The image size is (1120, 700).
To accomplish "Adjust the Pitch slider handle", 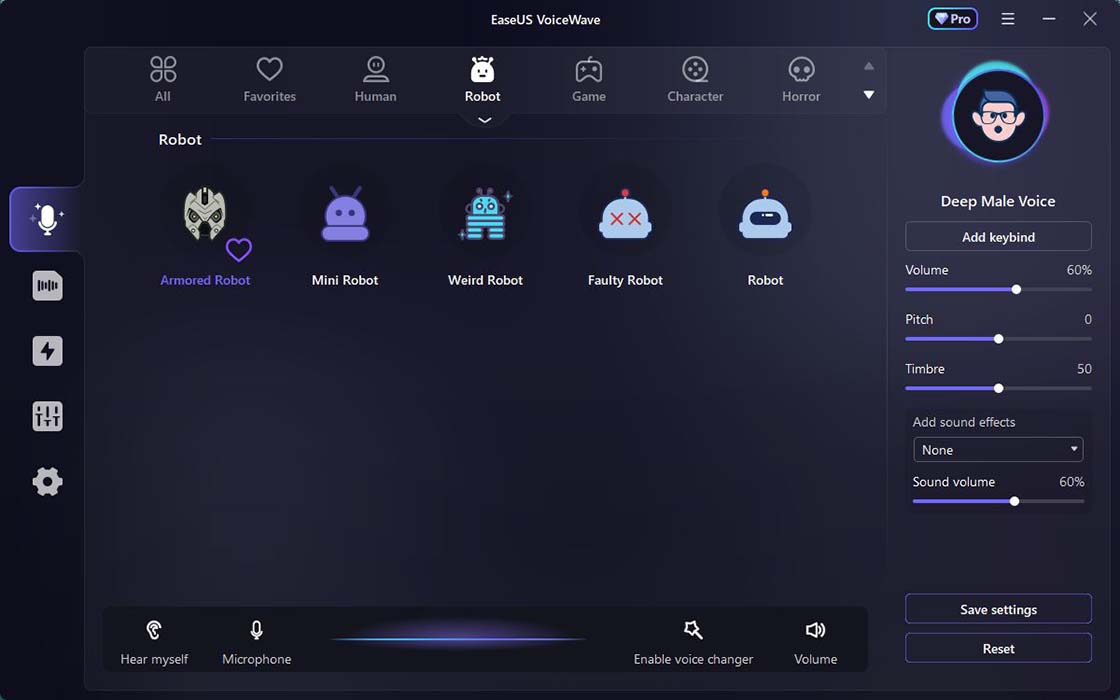I will pyautogui.click(x=998, y=339).
